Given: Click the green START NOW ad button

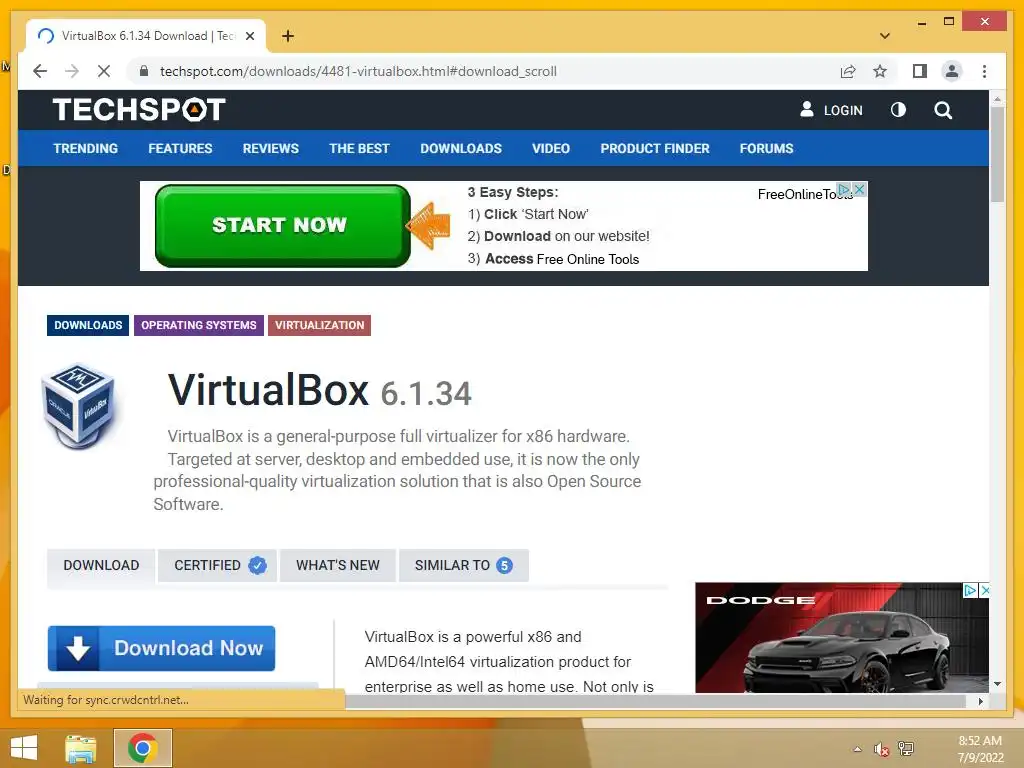Looking at the screenshot, I should [x=282, y=225].
